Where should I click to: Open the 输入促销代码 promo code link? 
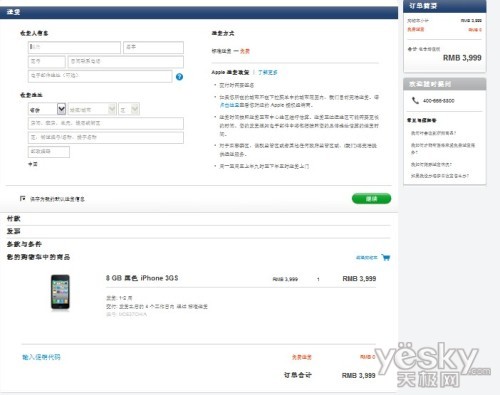[x=41, y=357]
